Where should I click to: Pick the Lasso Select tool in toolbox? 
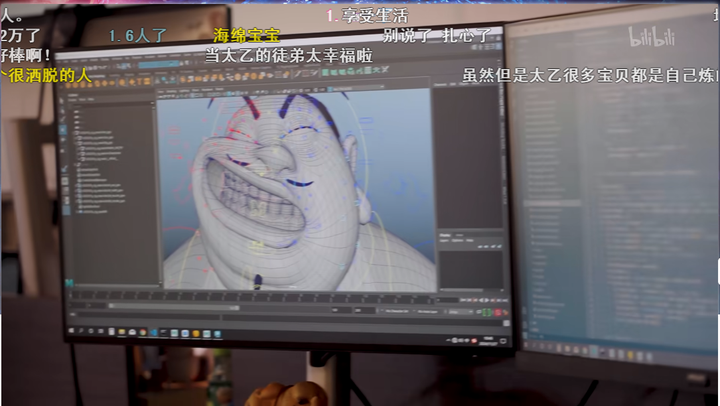(62, 111)
